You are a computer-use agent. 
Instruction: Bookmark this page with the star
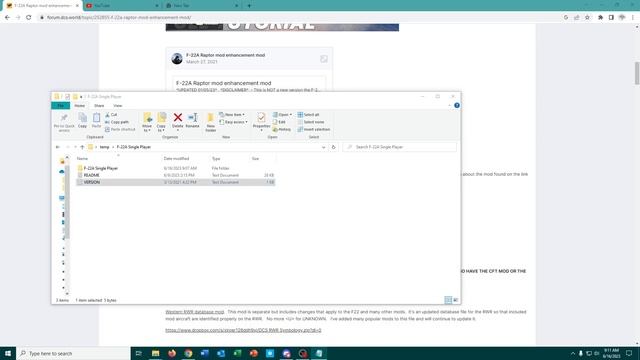pos(587,18)
